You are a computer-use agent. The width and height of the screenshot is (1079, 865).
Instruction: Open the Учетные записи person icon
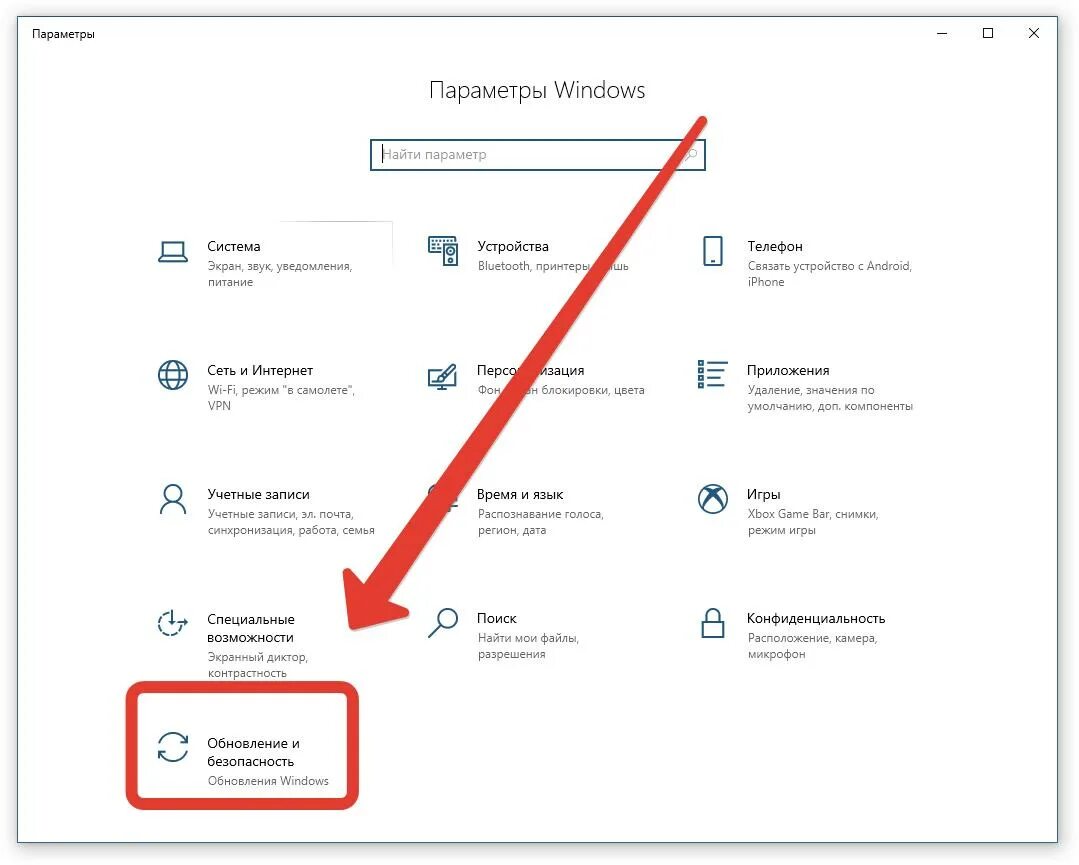pos(173,499)
